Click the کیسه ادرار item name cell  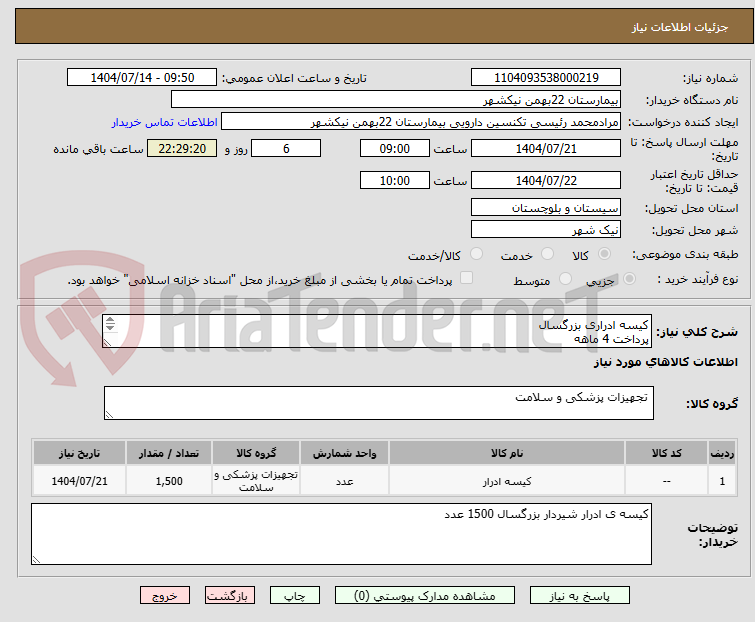(x=507, y=480)
